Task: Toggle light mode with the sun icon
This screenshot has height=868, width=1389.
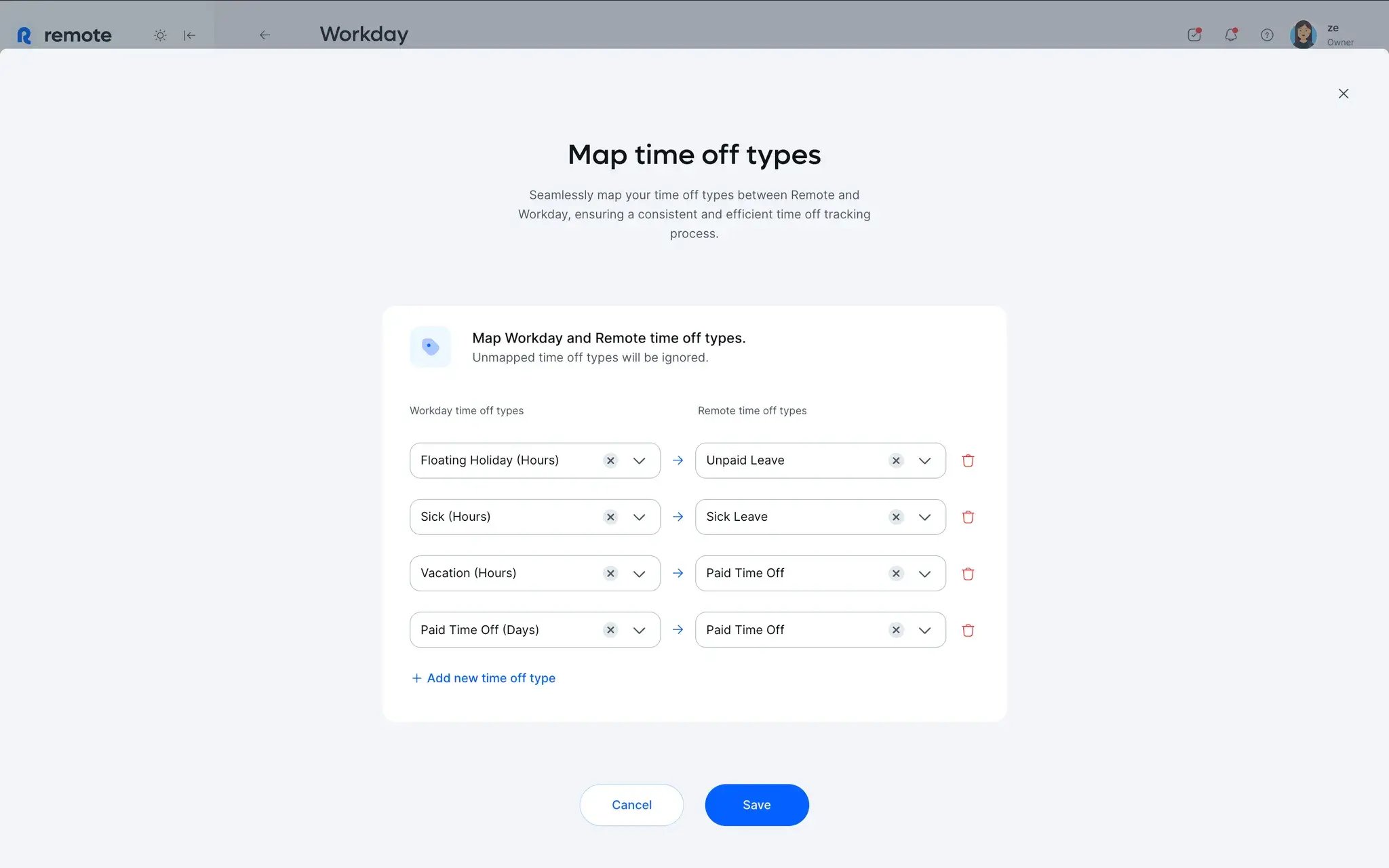Action: click(x=160, y=35)
